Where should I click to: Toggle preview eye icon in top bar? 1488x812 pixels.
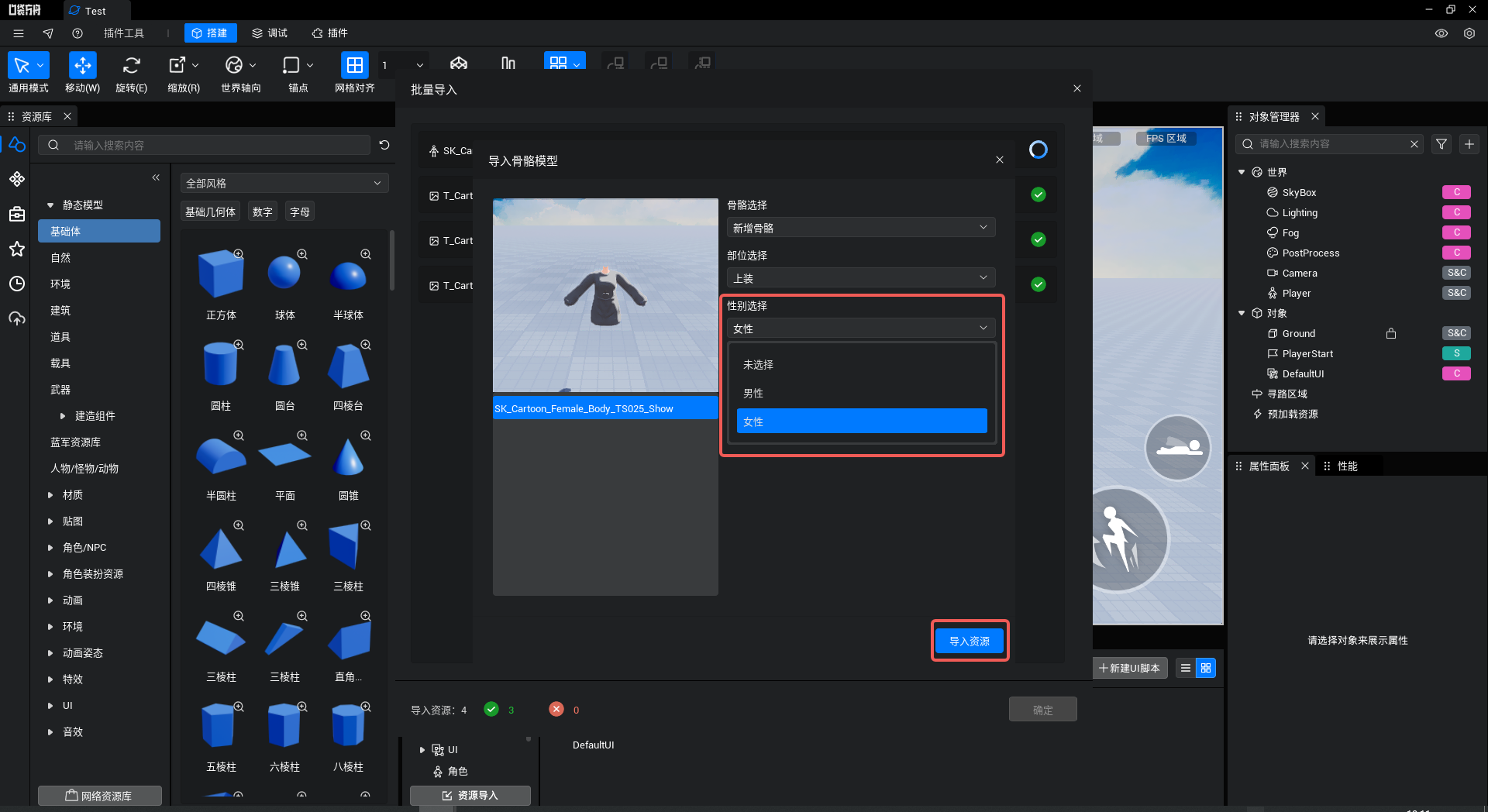point(1441,33)
